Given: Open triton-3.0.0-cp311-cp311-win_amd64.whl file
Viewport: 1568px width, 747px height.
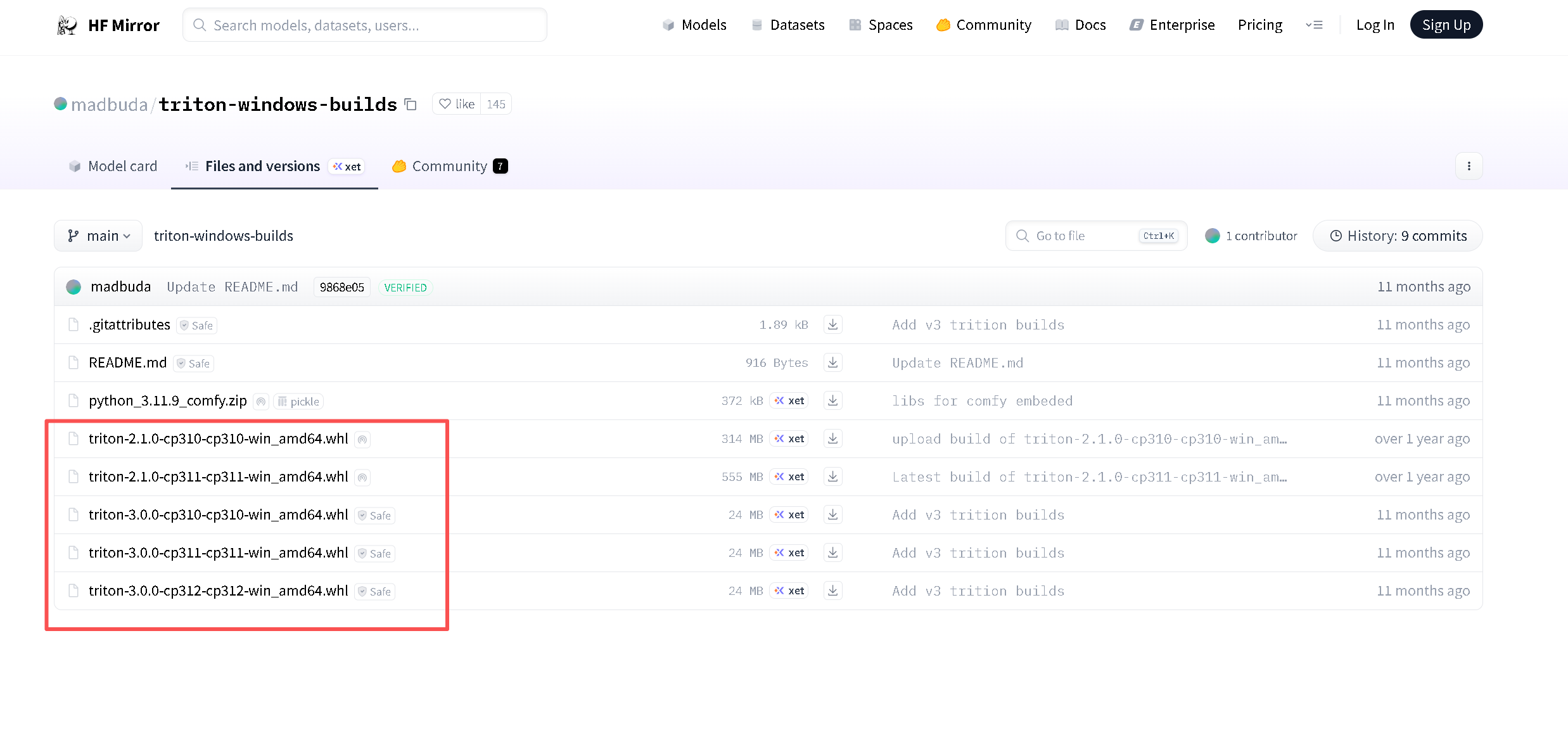Looking at the screenshot, I should [219, 552].
